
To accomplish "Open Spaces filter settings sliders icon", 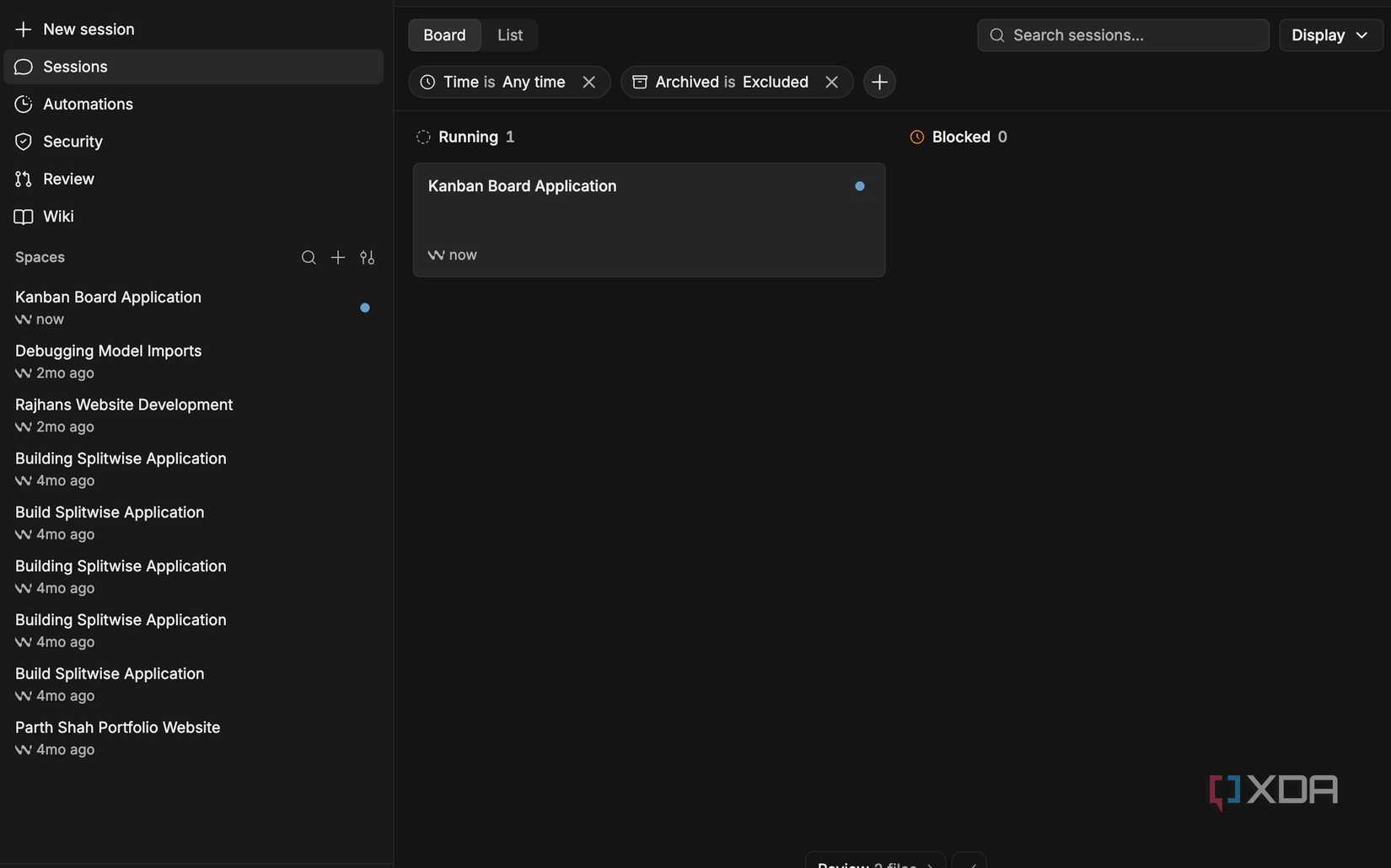I will tap(368, 258).
